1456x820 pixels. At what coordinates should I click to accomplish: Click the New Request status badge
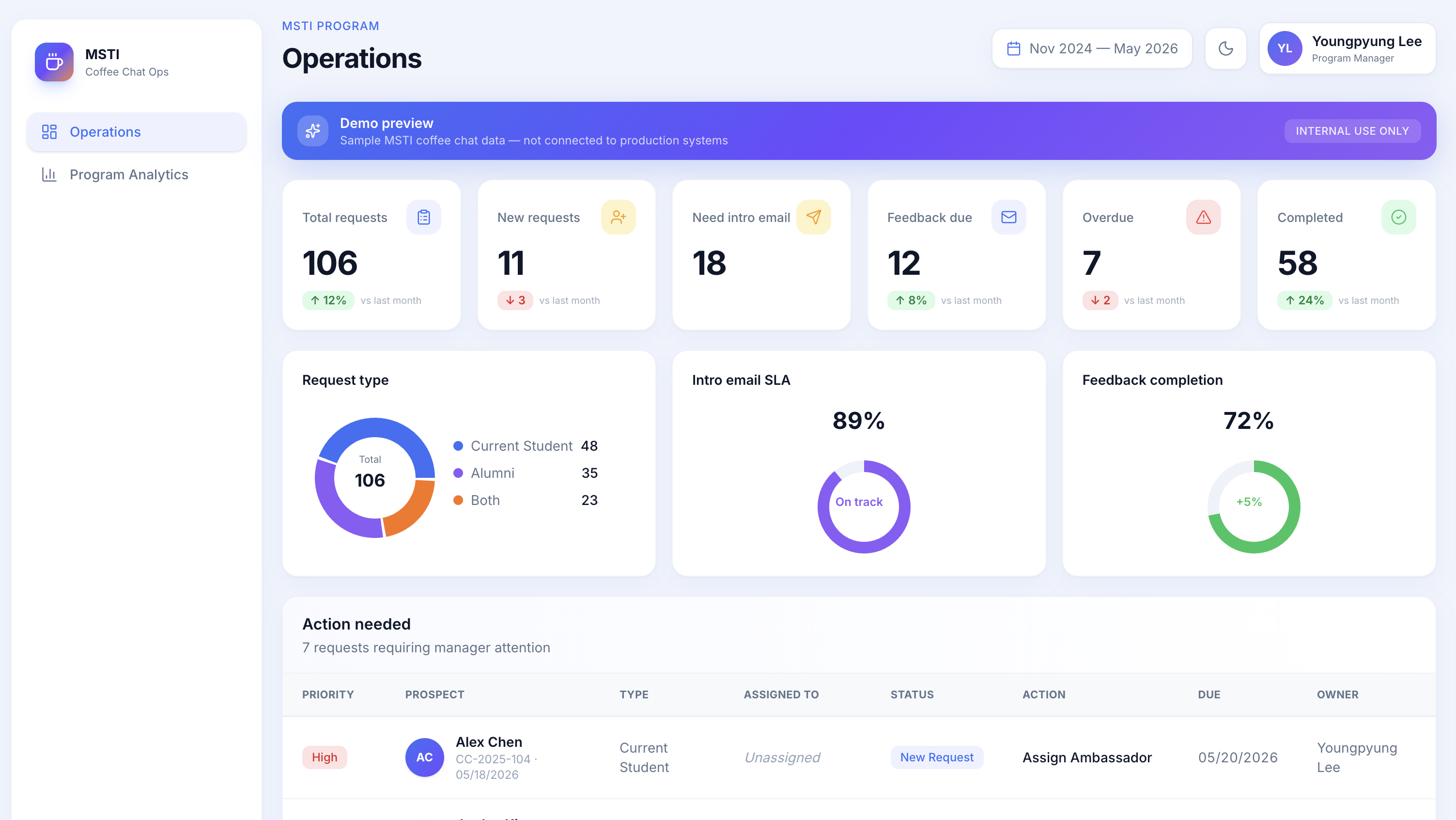(937, 757)
